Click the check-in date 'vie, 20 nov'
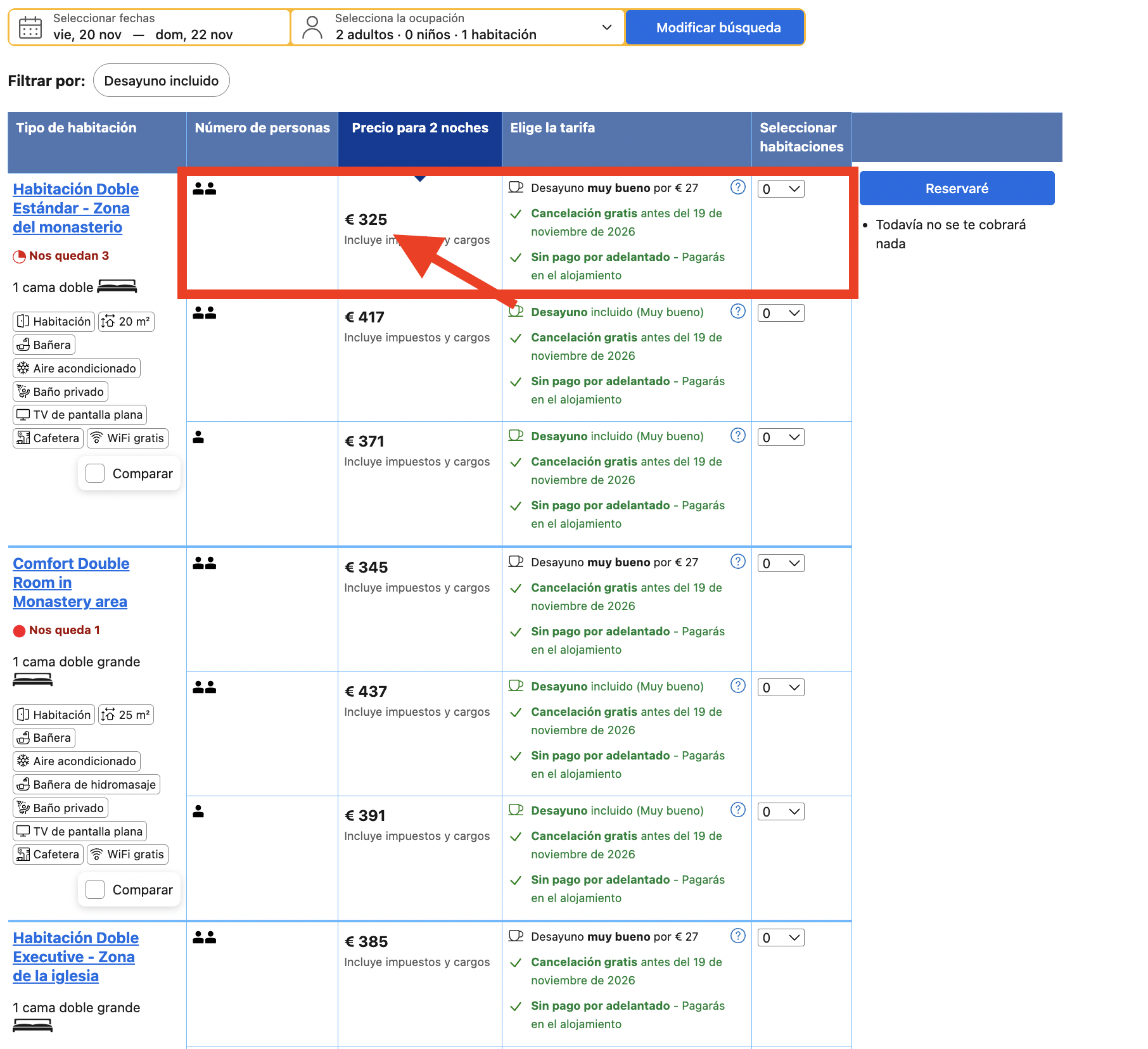 coord(87,35)
